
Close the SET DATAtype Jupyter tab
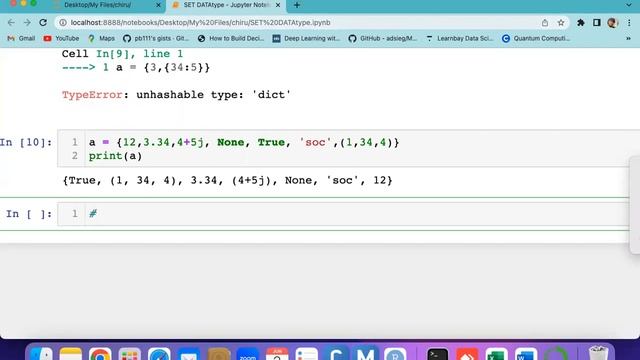pyautogui.click(x=278, y=5)
